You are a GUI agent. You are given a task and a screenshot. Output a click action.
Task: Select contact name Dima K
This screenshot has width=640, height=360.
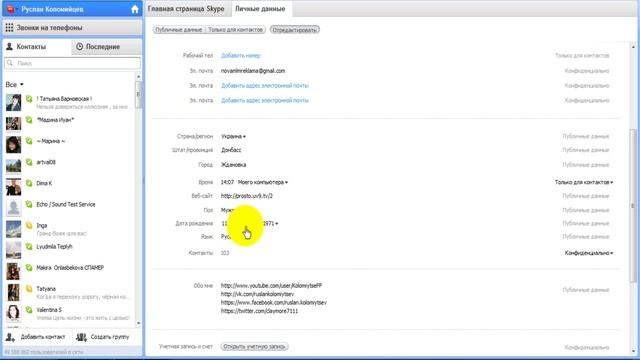pos(44,183)
